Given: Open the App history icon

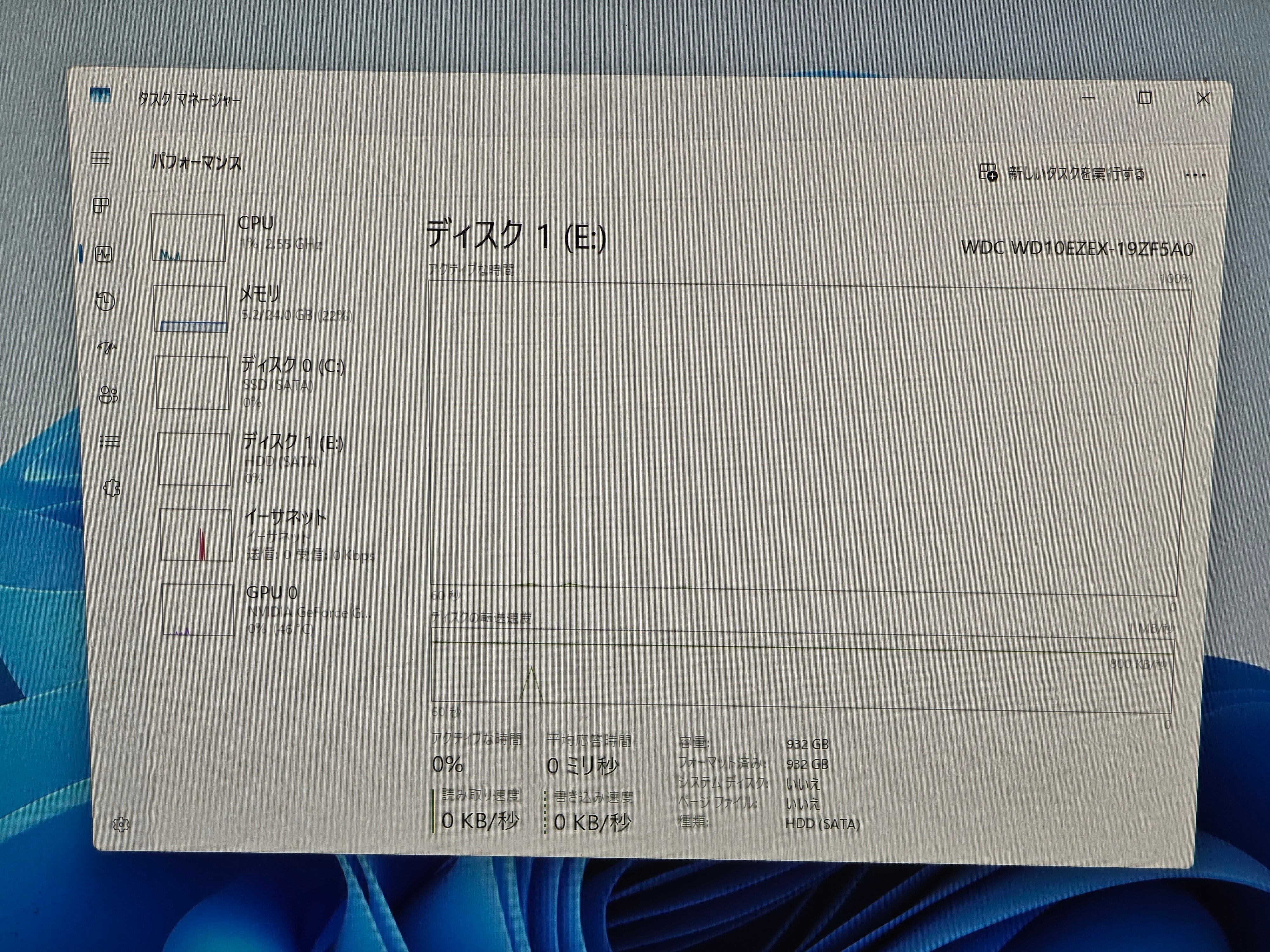Looking at the screenshot, I should (x=106, y=301).
